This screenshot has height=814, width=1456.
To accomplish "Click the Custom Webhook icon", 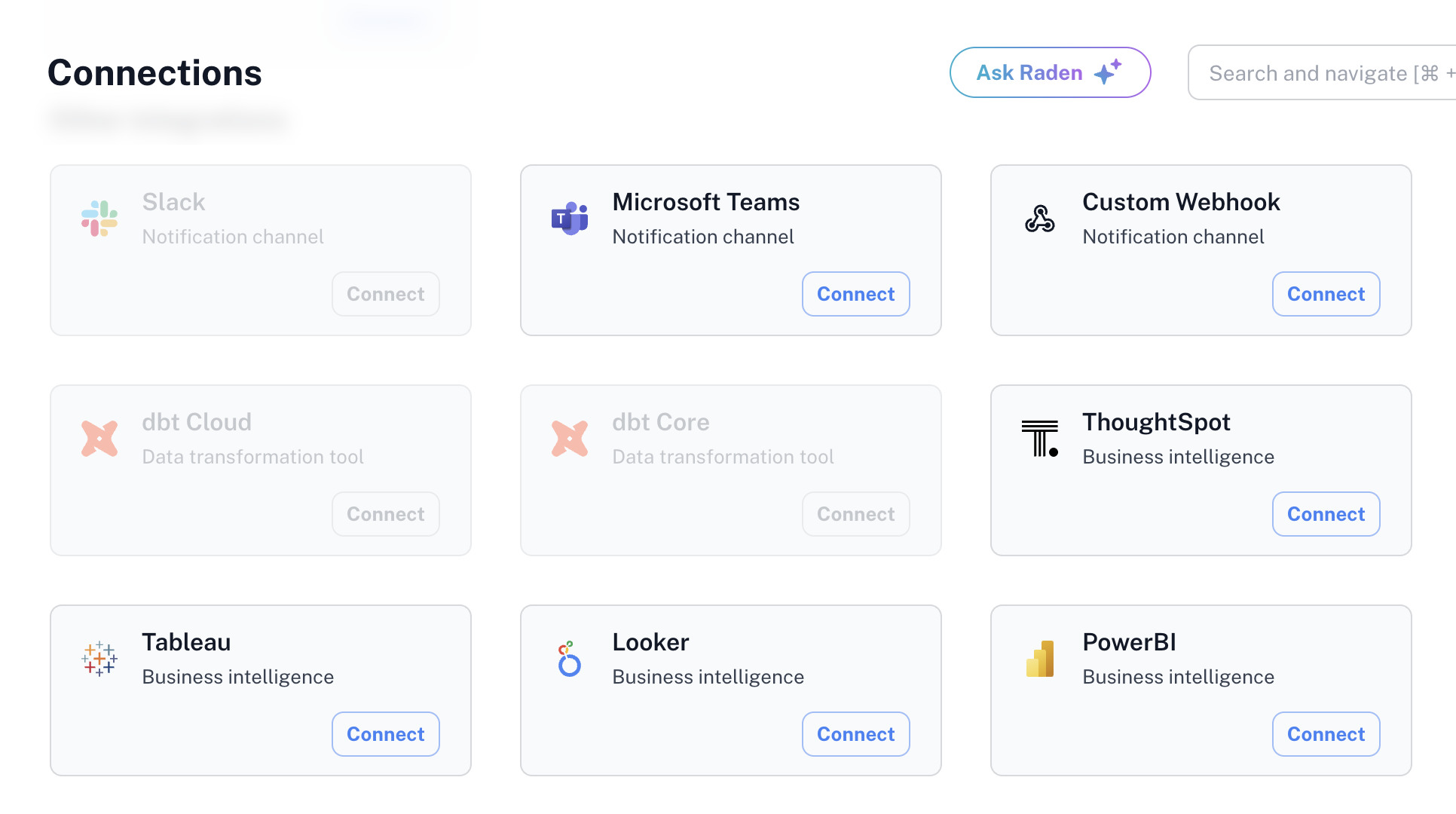I will pyautogui.click(x=1039, y=219).
